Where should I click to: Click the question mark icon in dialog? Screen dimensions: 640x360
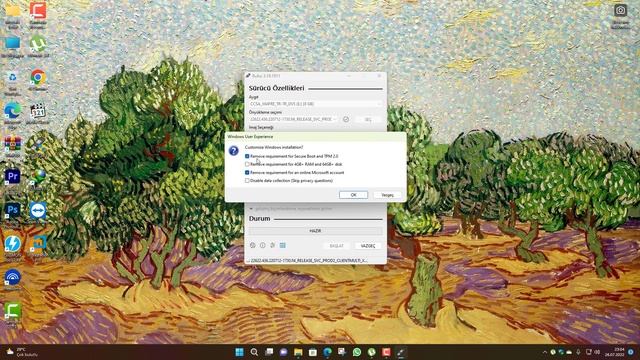233,151
